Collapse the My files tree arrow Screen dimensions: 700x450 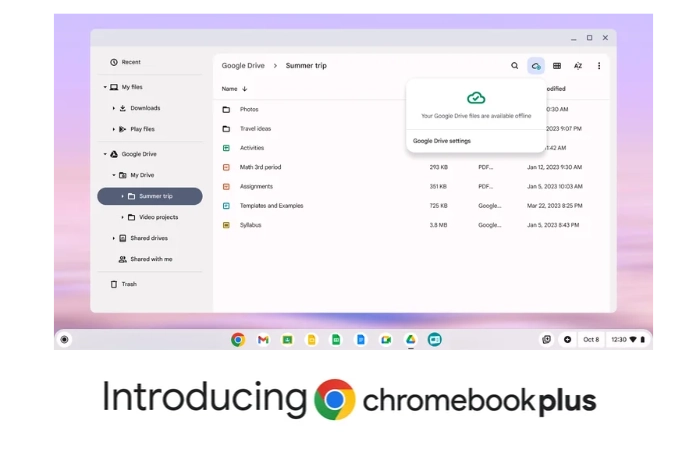tap(105, 87)
